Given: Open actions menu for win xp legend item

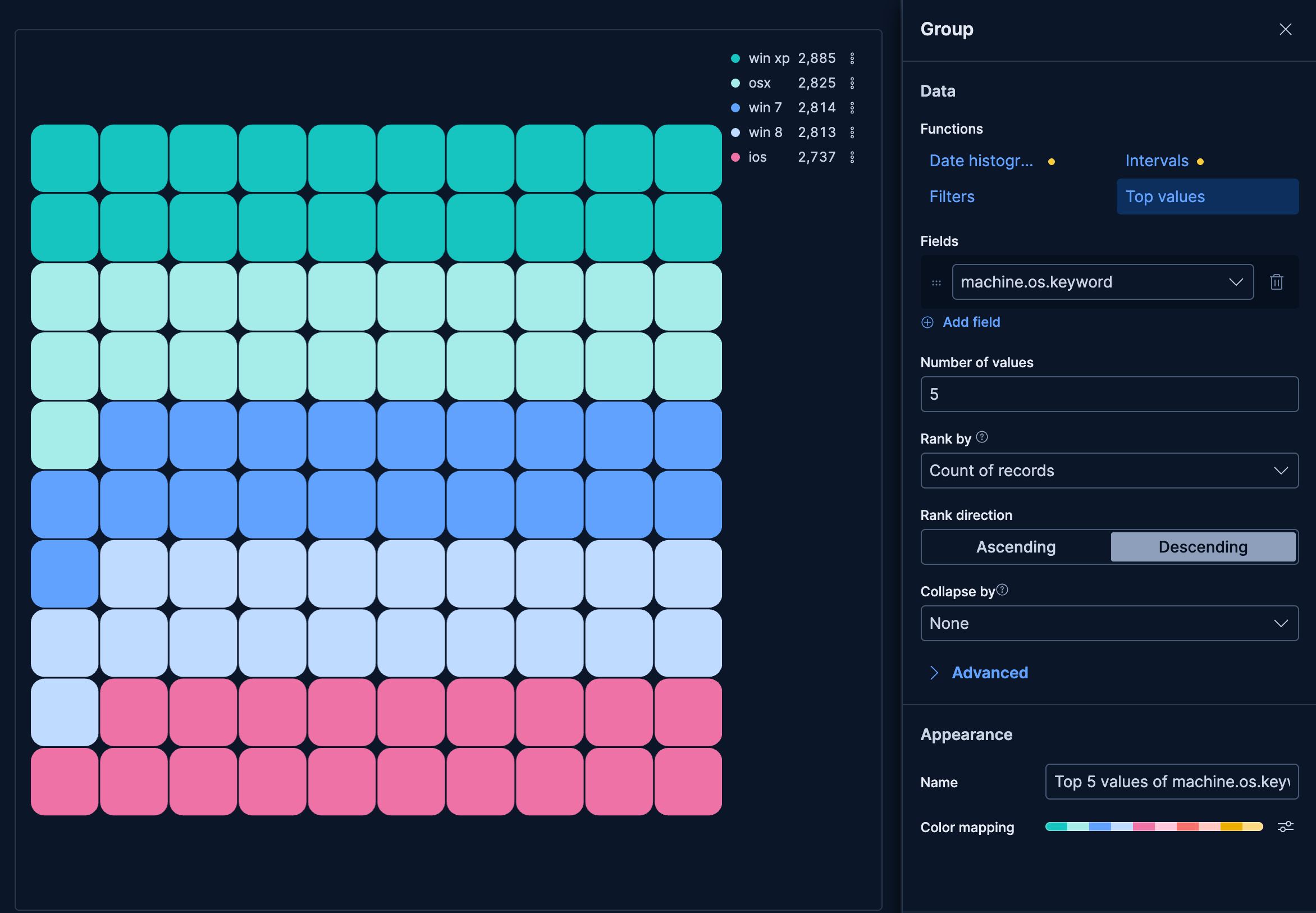Looking at the screenshot, I should pos(853,58).
